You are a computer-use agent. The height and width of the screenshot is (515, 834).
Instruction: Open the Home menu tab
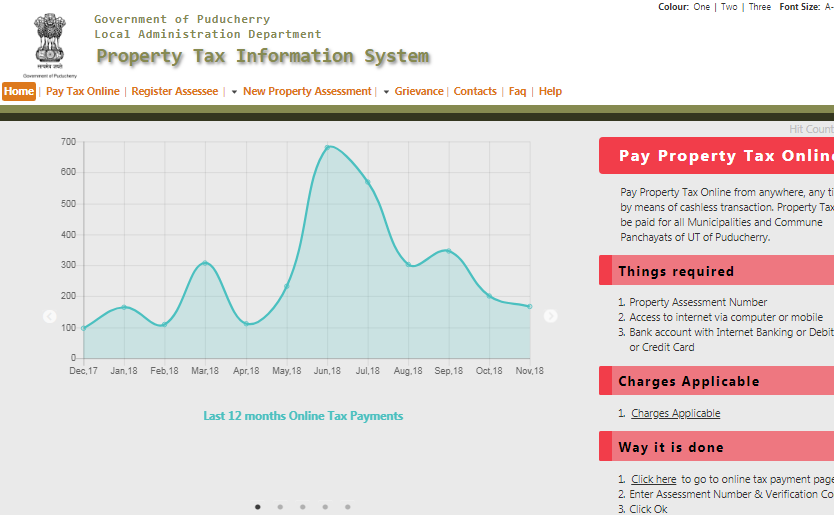(19, 91)
